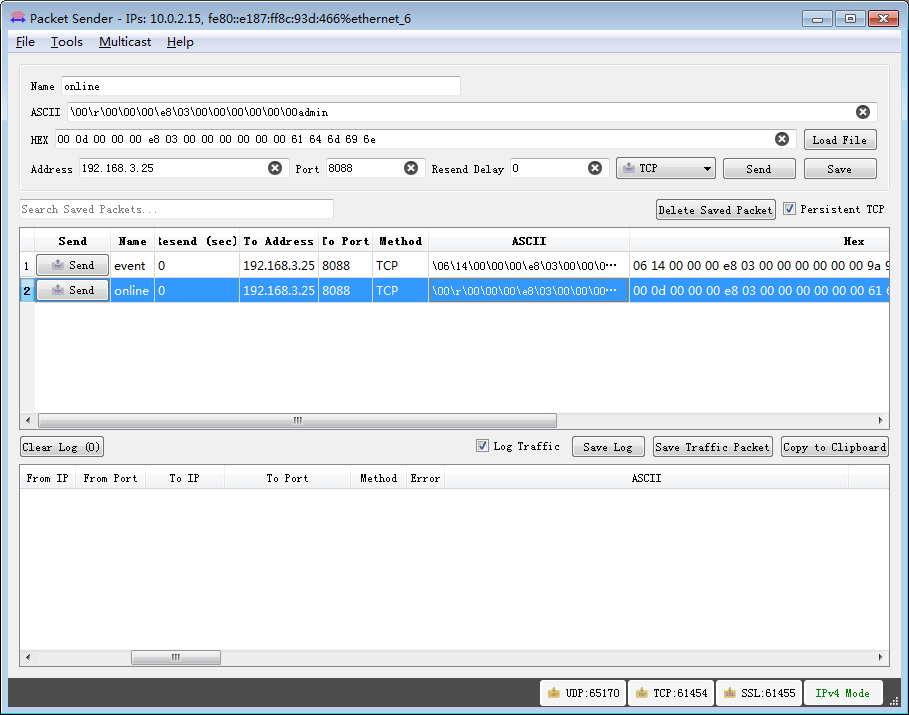The width and height of the screenshot is (909, 715).
Task: Click the saved packets horizontal scrollbar
Action: click(296, 421)
